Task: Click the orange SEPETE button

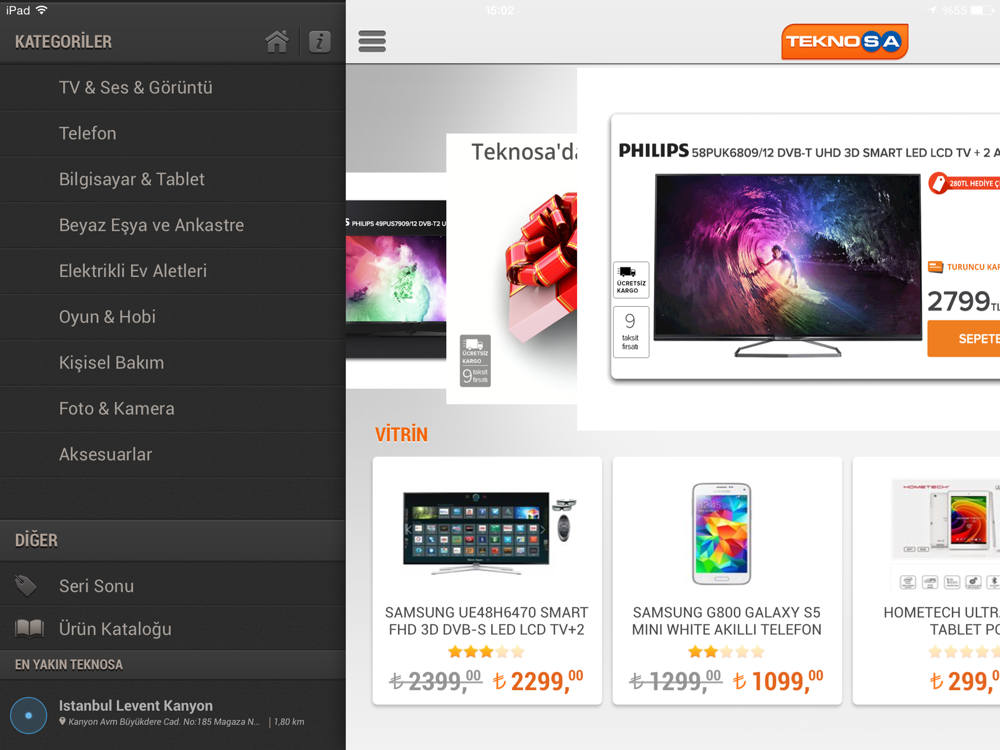Action: (x=964, y=339)
